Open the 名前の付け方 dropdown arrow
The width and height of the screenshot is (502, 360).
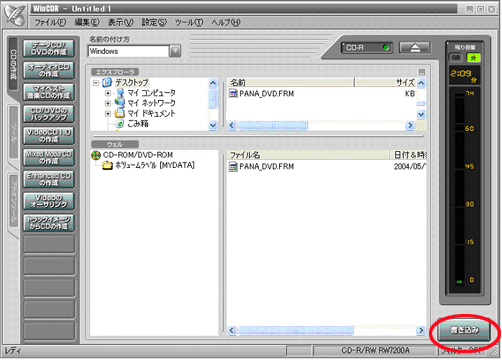click(175, 51)
